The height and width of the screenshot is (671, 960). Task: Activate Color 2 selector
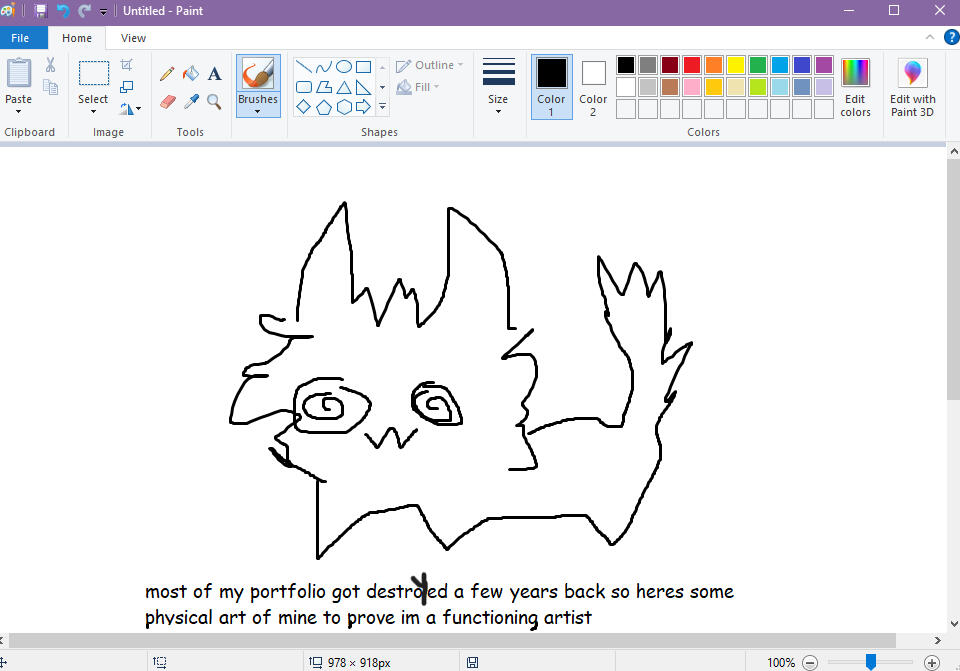pos(593,86)
